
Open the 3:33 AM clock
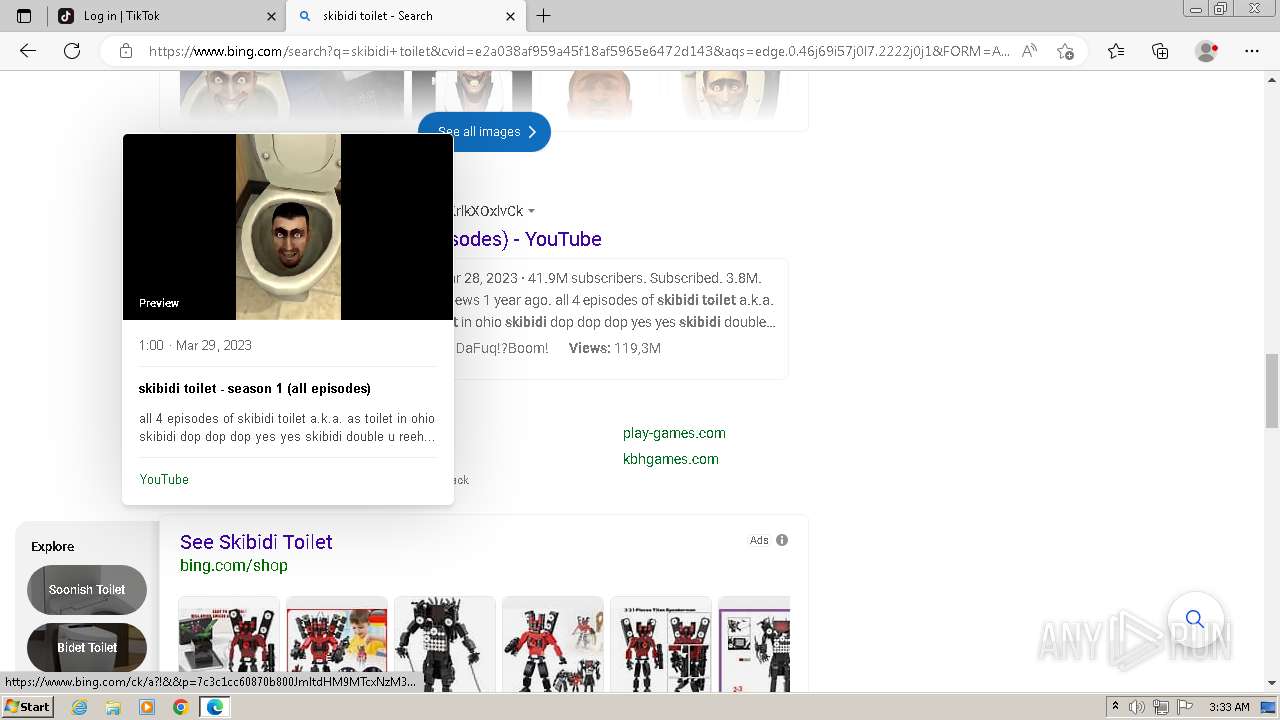coord(1229,707)
